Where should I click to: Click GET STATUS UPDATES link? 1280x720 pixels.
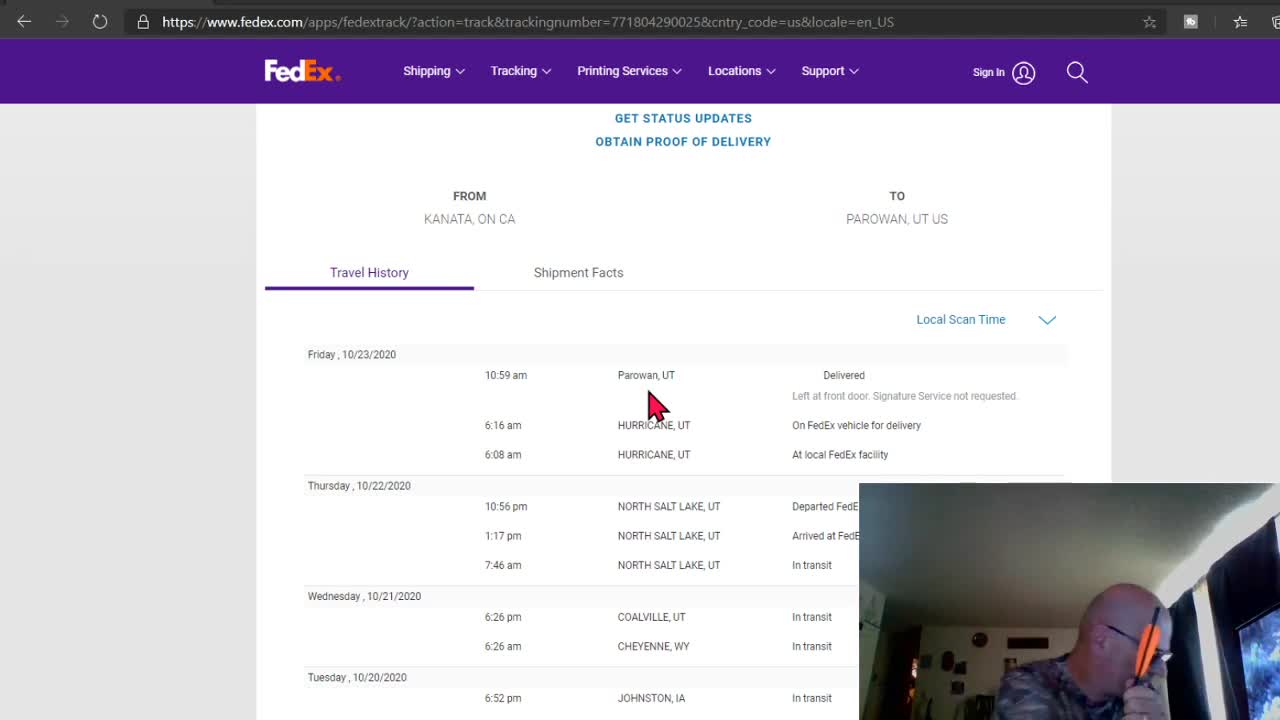pos(683,118)
